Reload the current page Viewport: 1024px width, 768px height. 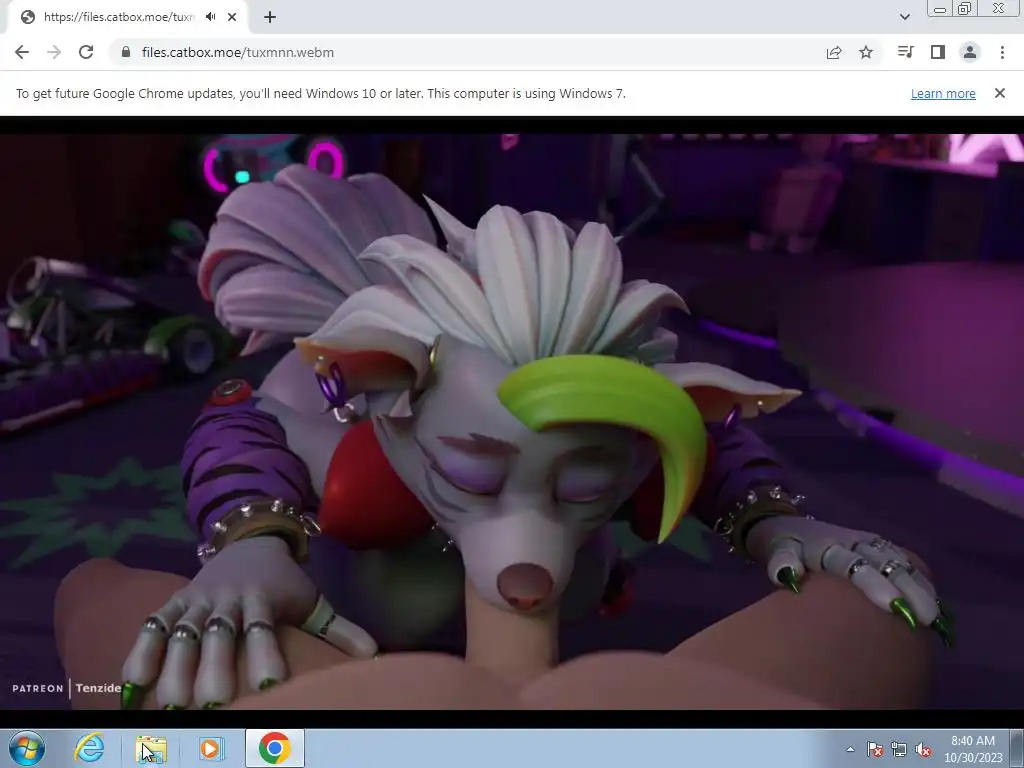point(86,52)
